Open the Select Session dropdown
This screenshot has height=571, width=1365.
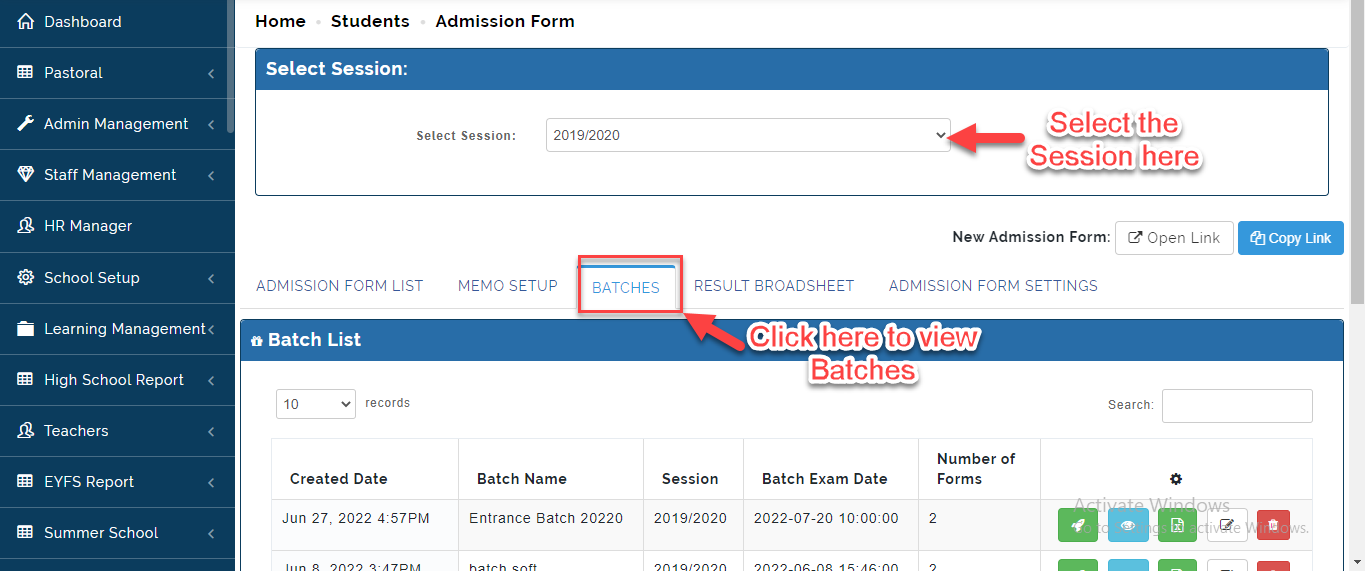click(748, 135)
